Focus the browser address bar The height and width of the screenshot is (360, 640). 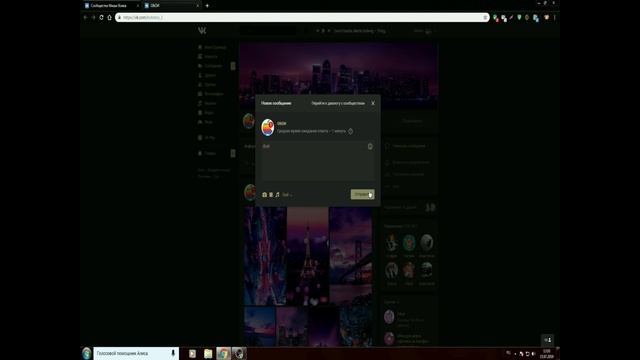click(302, 18)
